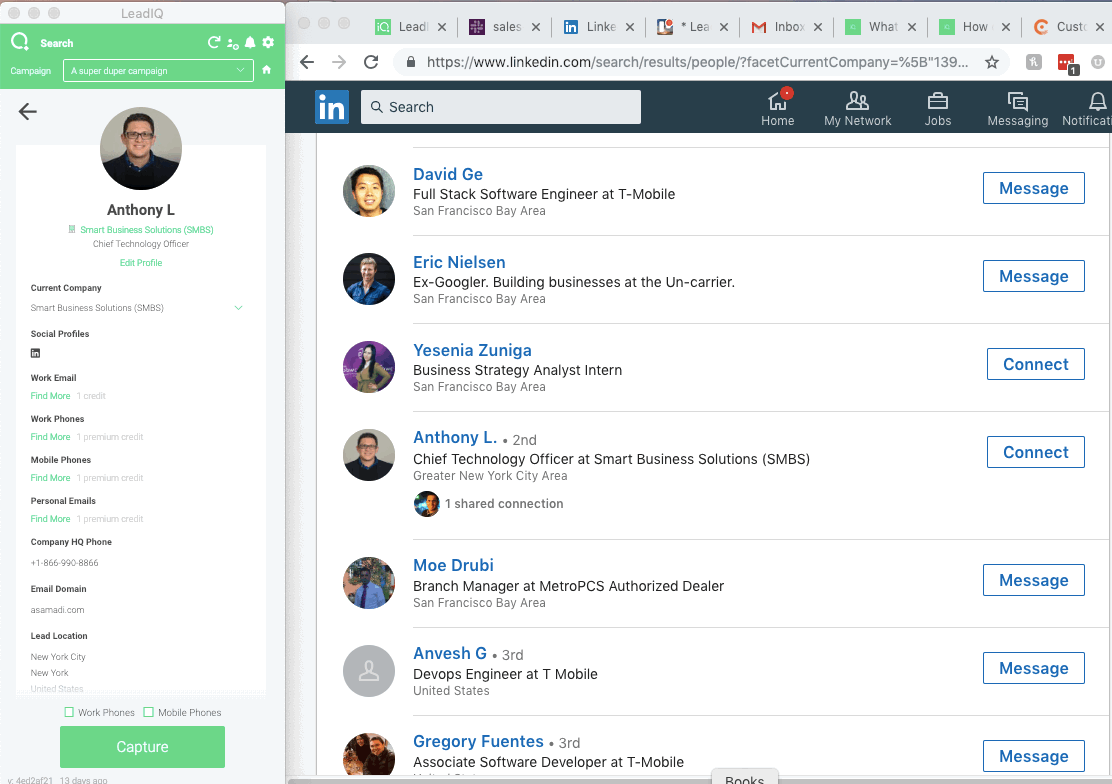The width and height of the screenshot is (1112, 784).
Task: Enable the Work Phones checkbox
Action: (69, 712)
